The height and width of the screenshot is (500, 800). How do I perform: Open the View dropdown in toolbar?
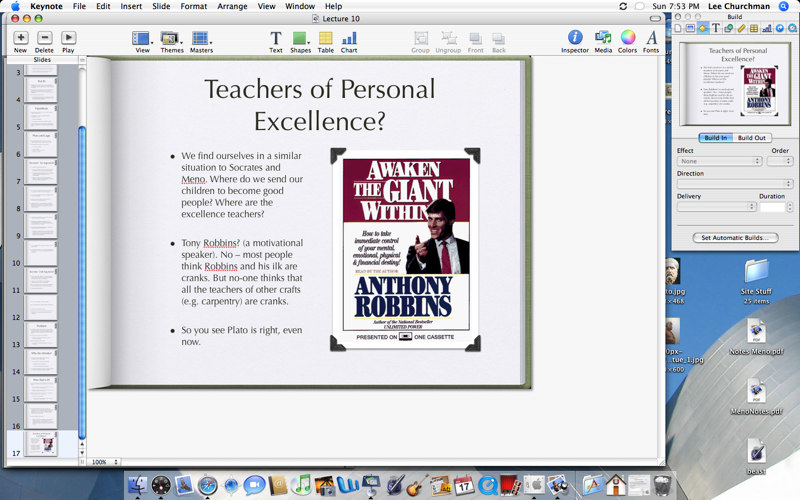(x=143, y=38)
